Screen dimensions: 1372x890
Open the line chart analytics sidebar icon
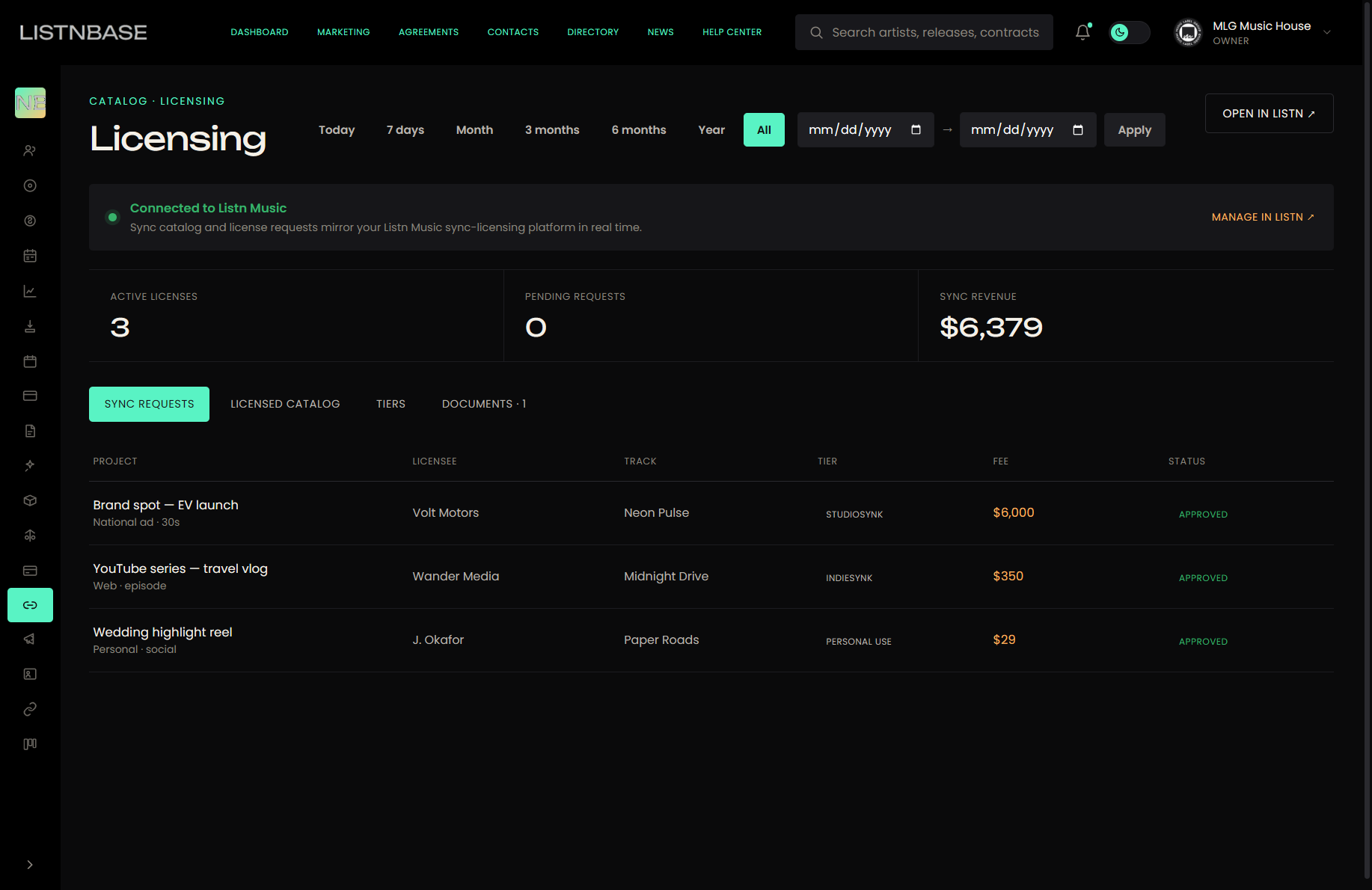tap(30, 291)
